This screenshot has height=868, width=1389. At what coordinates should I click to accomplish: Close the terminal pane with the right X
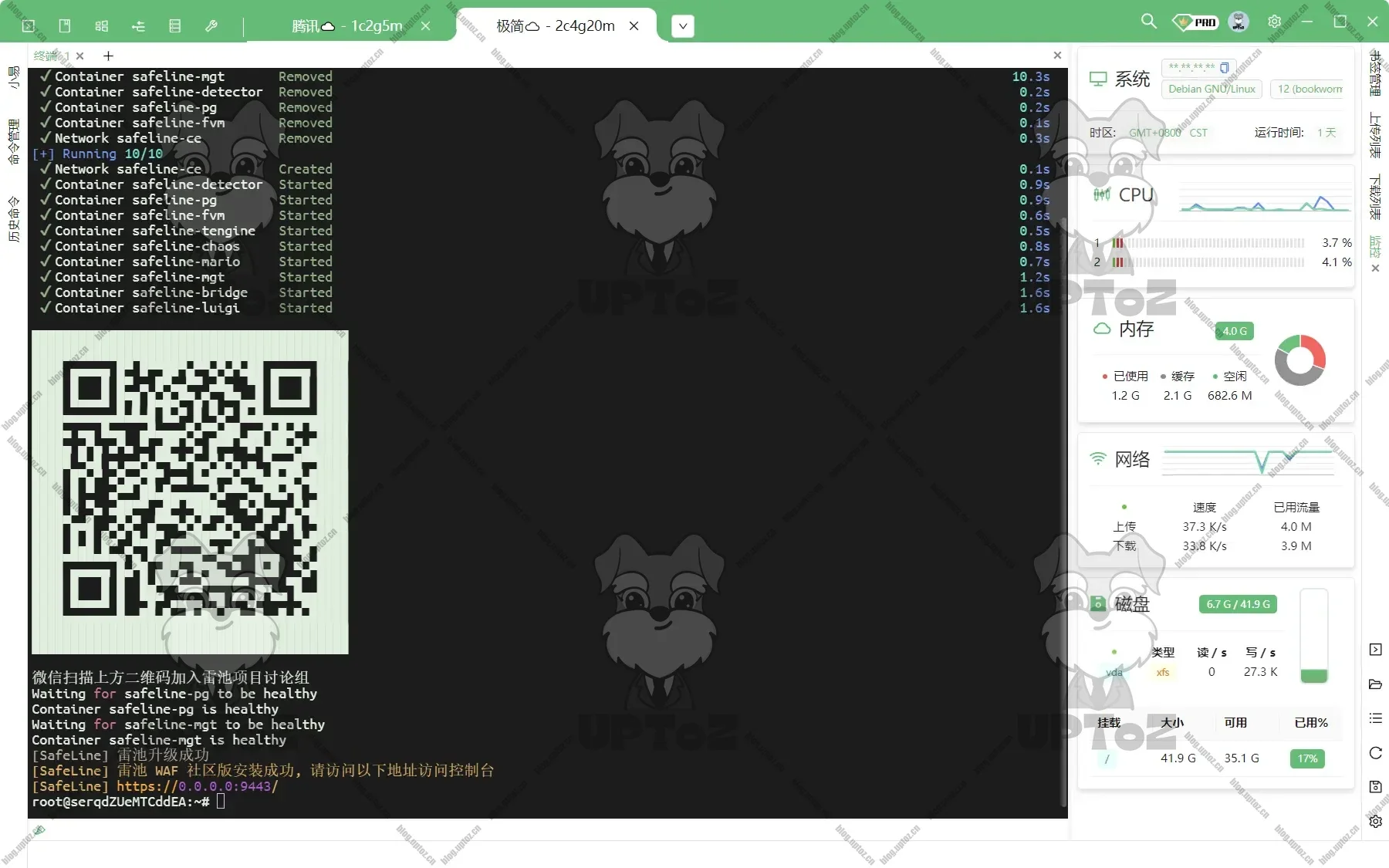click(1057, 56)
